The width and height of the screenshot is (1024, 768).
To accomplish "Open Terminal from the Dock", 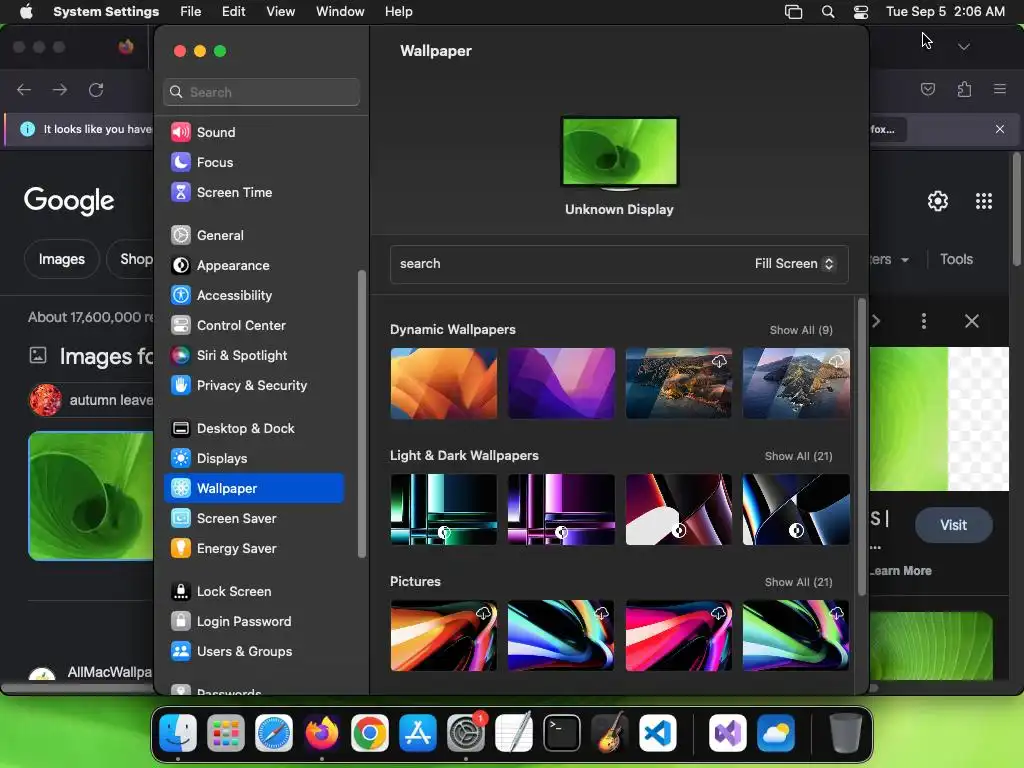I will [562, 733].
